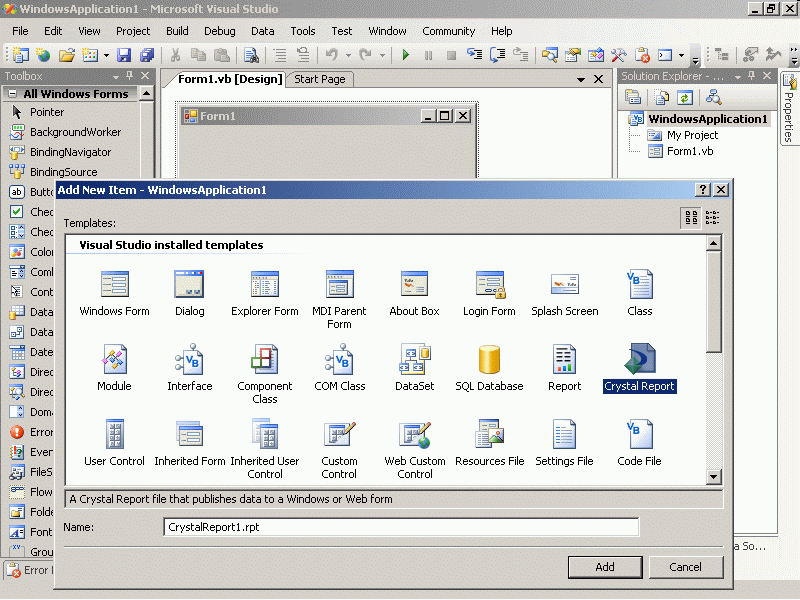
Task: Click Refresh icon in Solution Explorer
Action: [x=685, y=97]
